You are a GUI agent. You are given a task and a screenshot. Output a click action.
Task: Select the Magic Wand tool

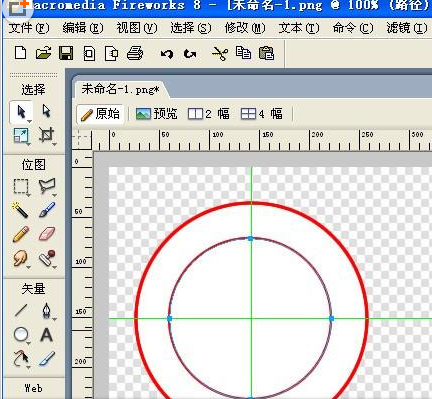click(20, 210)
